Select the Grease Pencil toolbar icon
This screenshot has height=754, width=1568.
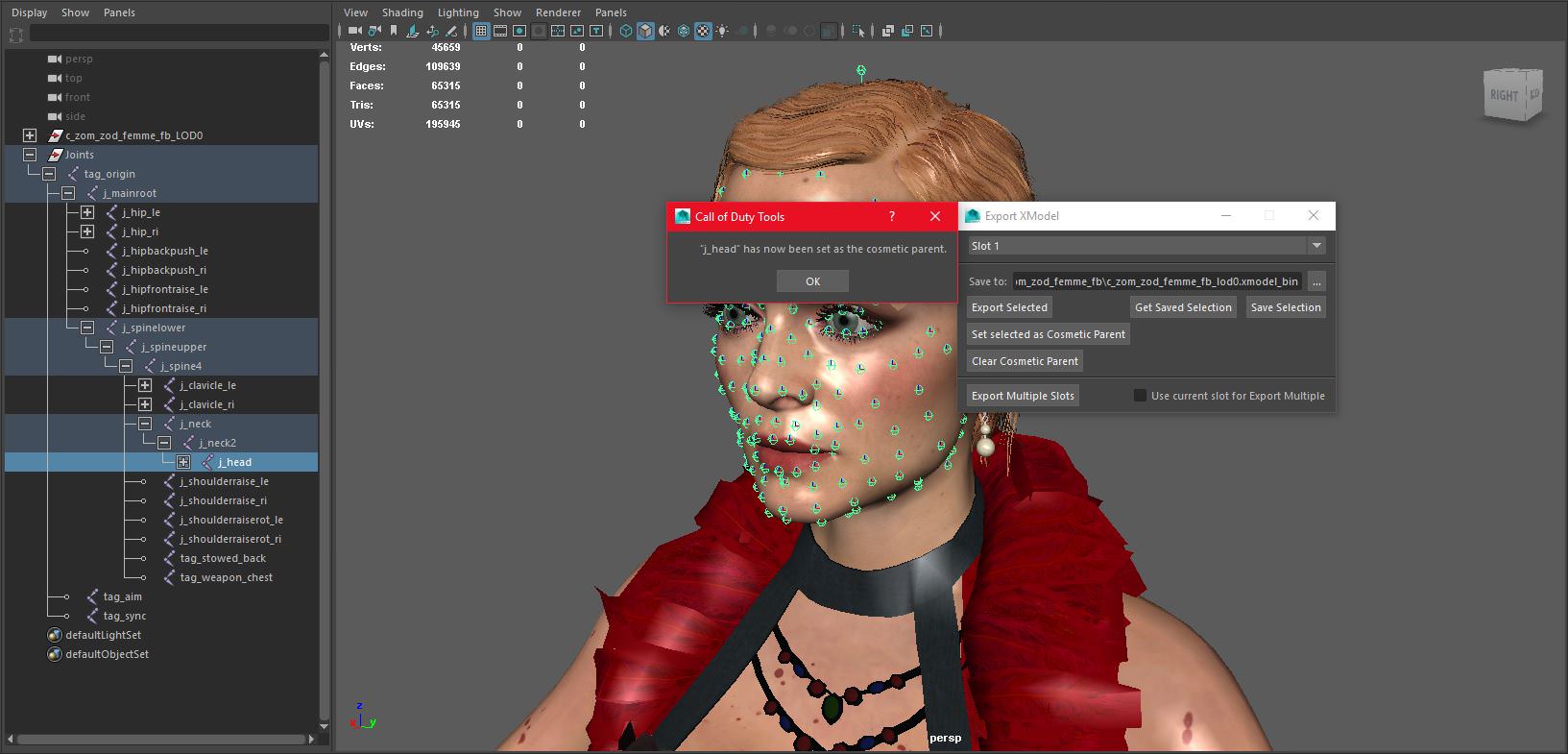[451, 31]
